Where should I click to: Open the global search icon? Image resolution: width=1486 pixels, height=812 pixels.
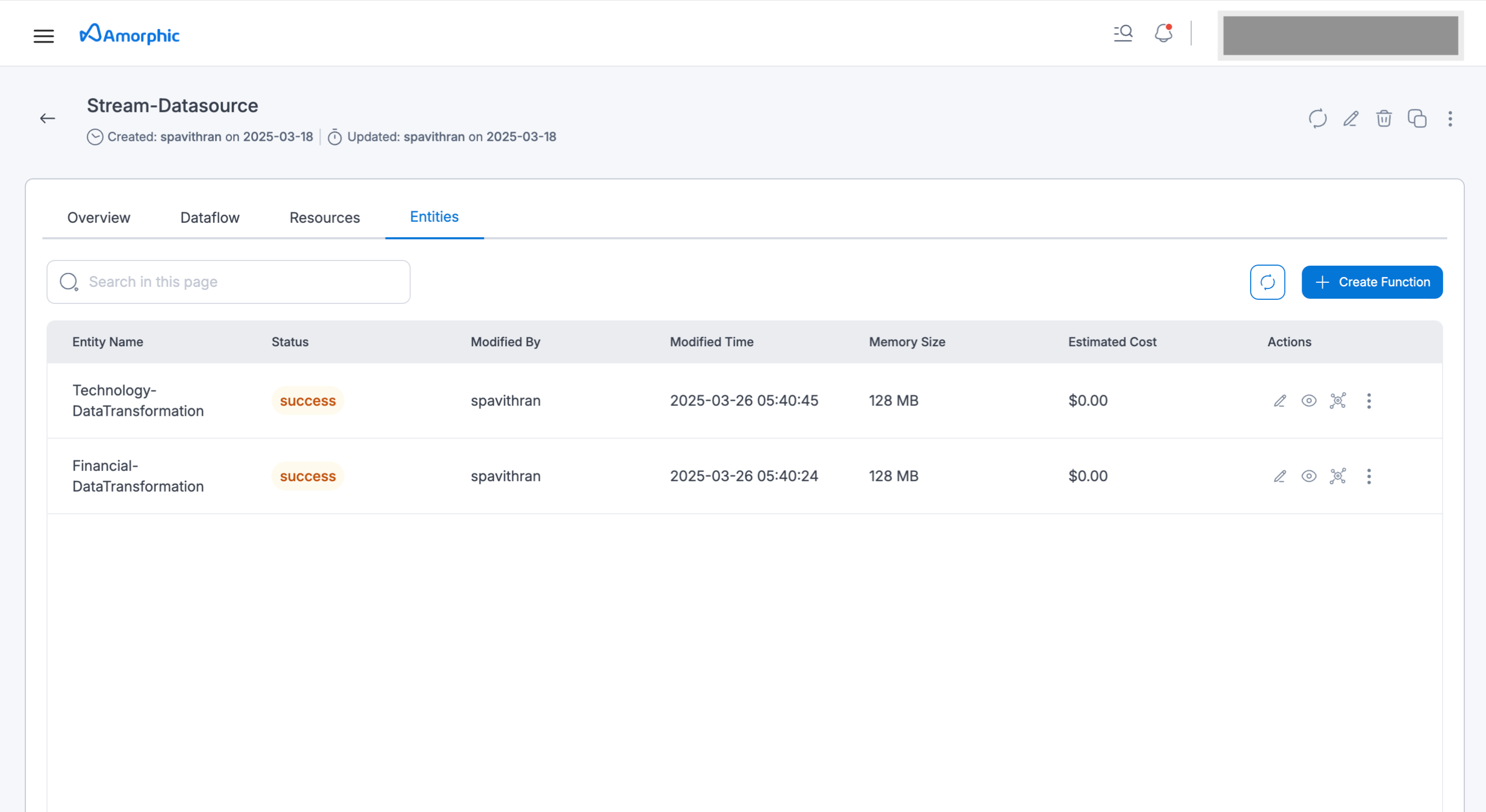click(x=1123, y=34)
